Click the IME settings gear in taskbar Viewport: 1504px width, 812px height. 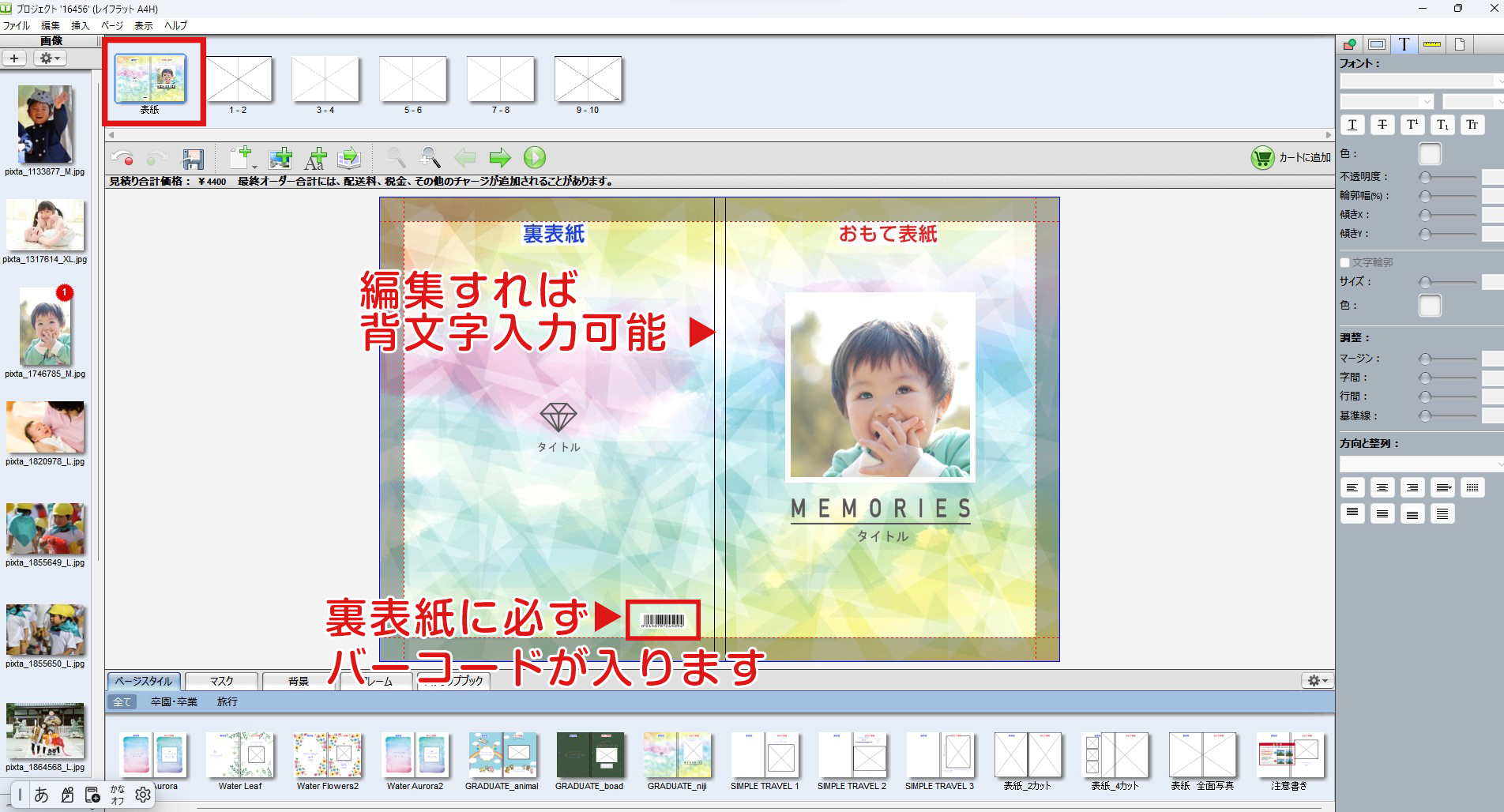(143, 795)
